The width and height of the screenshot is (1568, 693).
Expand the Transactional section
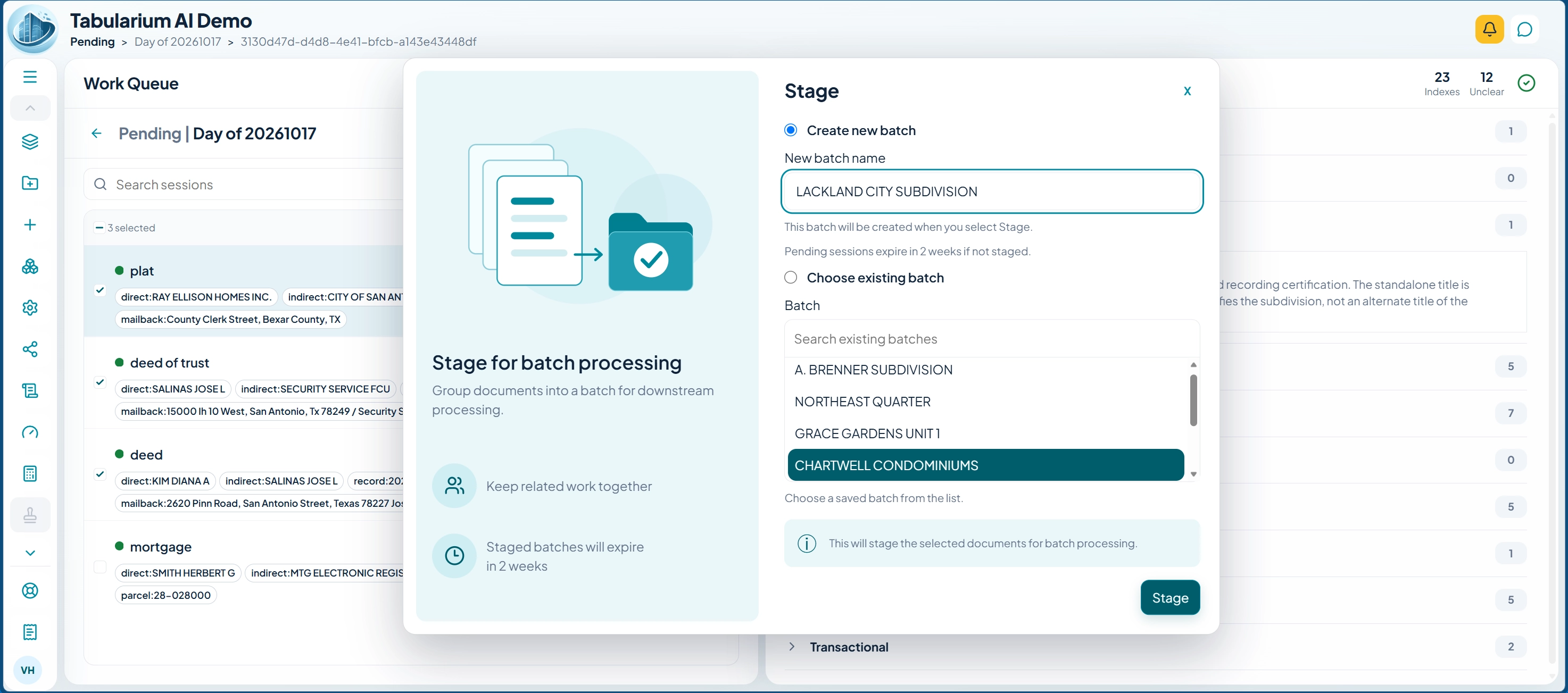(x=791, y=646)
